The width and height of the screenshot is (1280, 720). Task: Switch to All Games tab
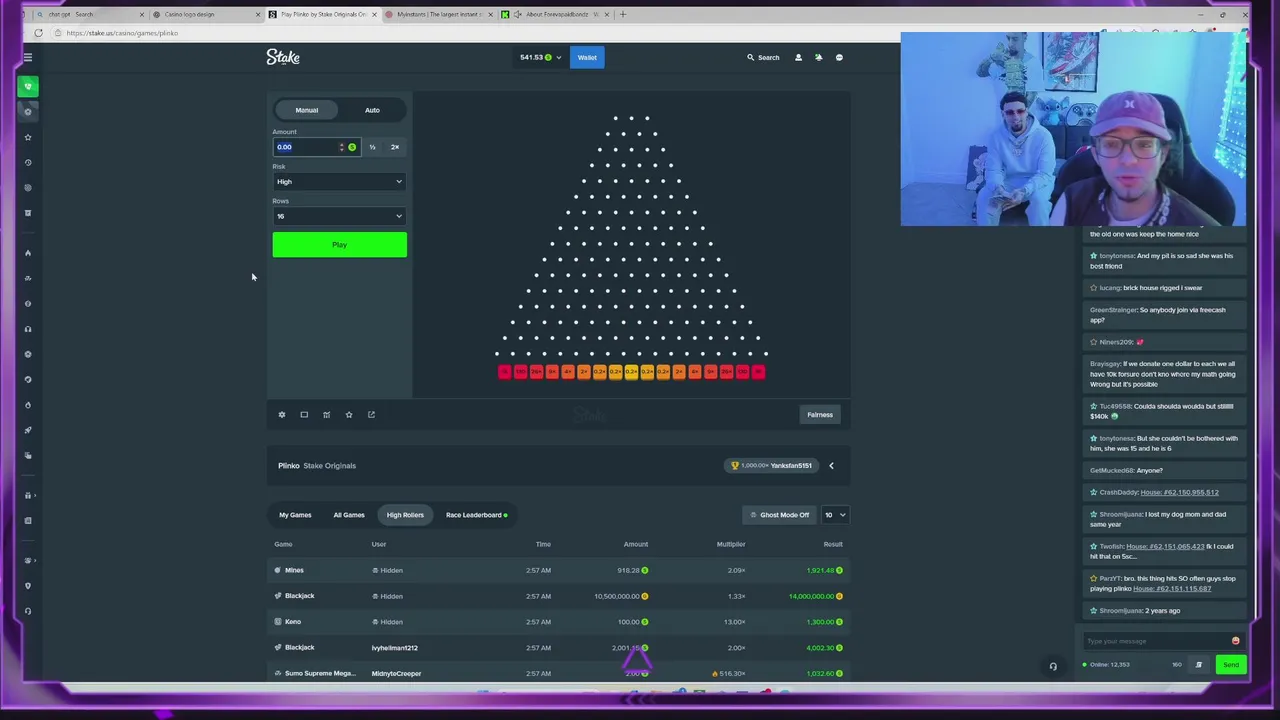349,515
